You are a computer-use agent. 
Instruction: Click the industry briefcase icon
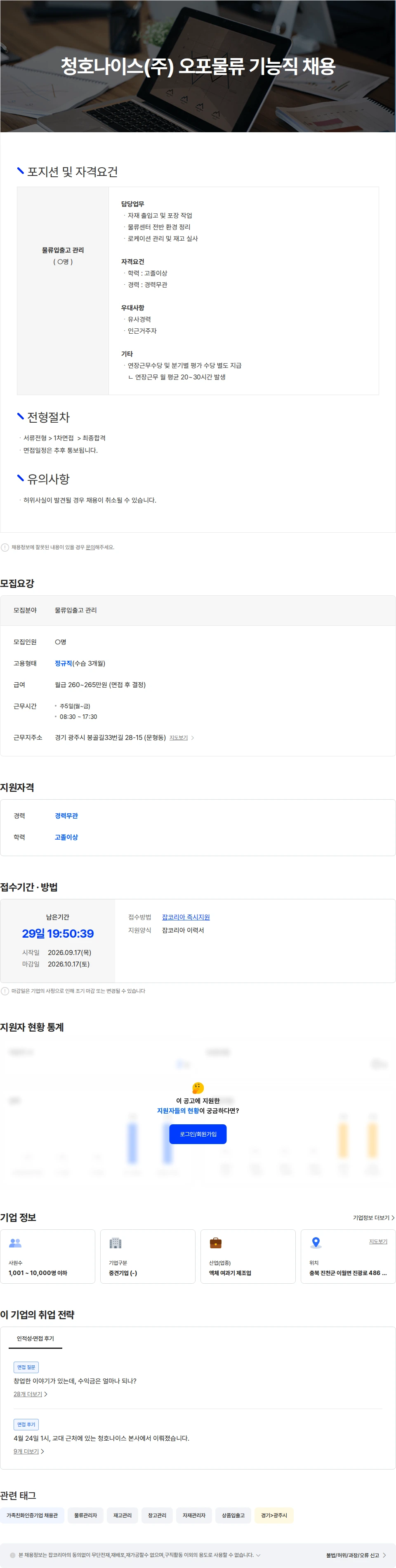pyautogui.click(x=216, y=1243)
